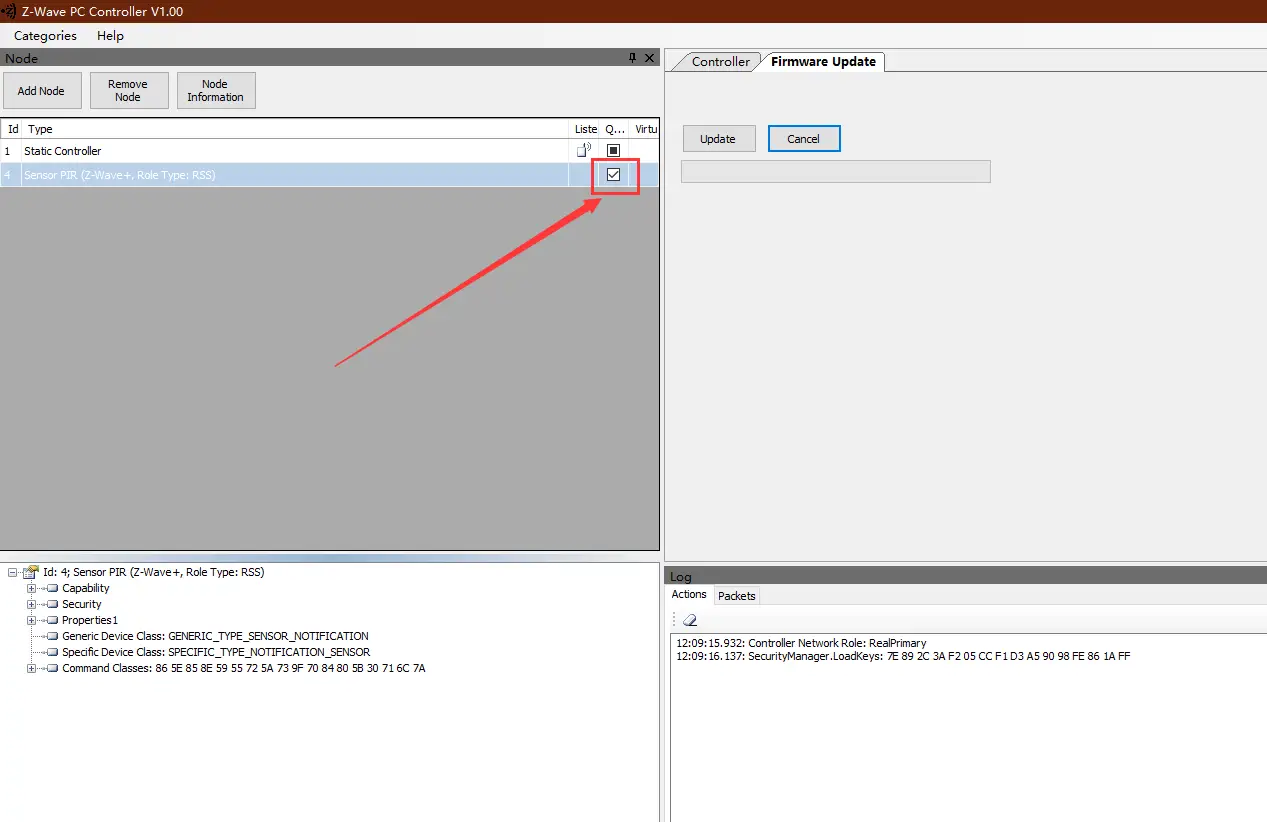This screenshot has width=1267, height=822.
Task: Click the Cancel button
Action: click(804, 139)
